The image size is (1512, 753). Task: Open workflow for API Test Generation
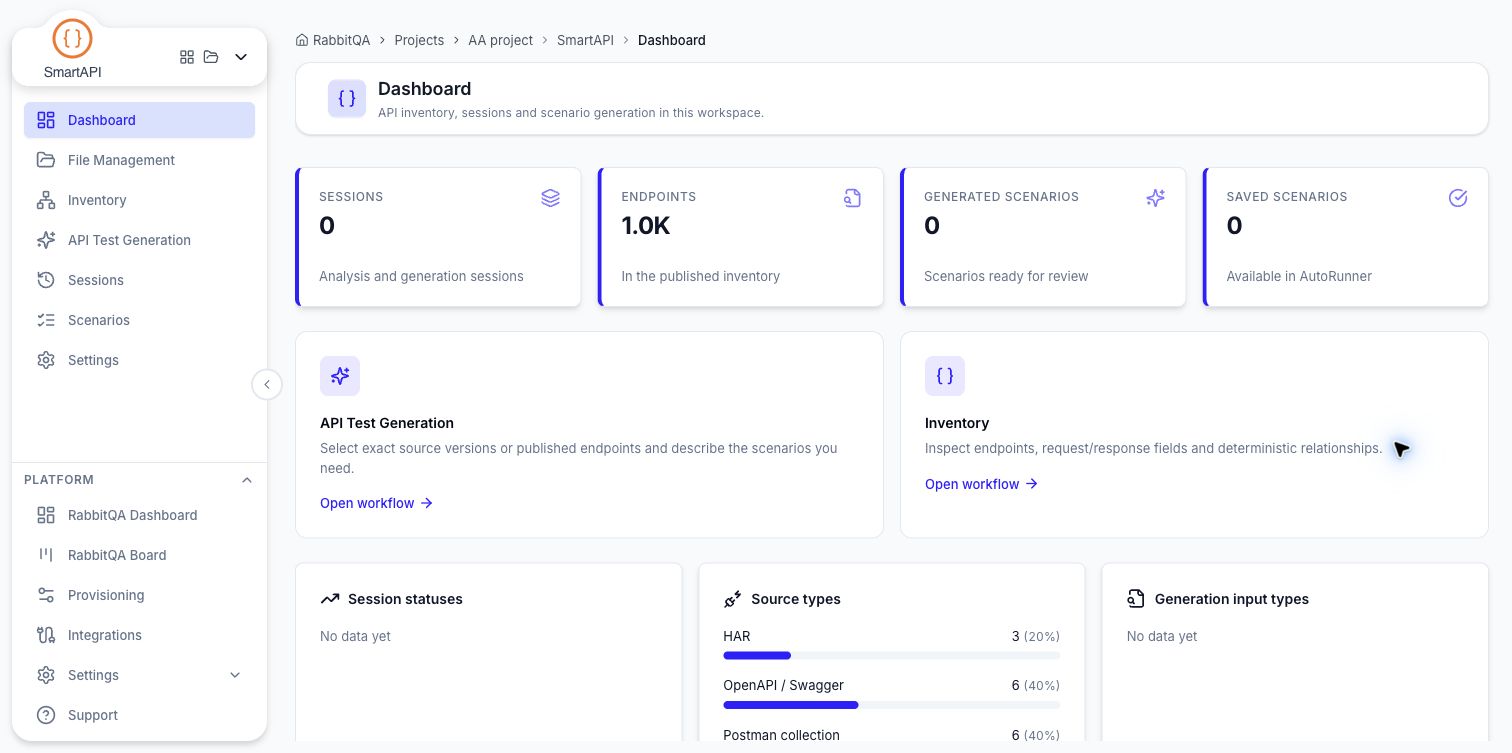[376, 503]
